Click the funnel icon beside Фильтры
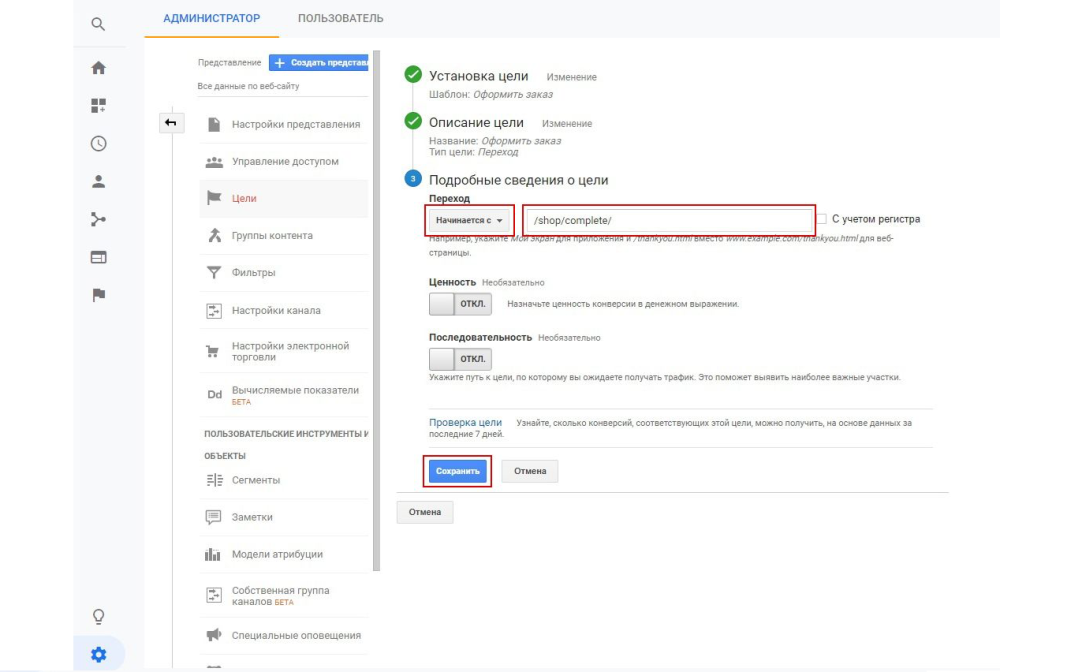 tap(214, 273)
